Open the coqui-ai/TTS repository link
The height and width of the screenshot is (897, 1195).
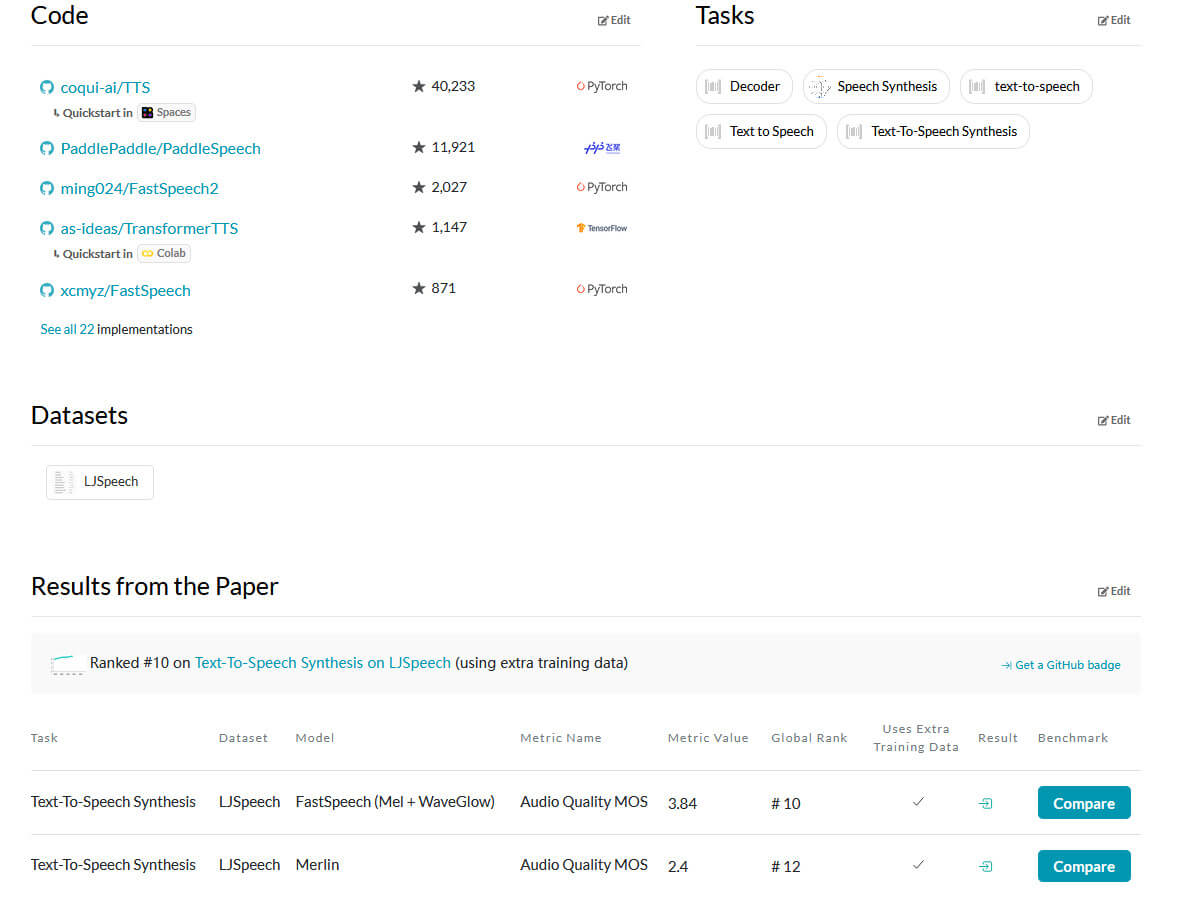coord(105,88)
